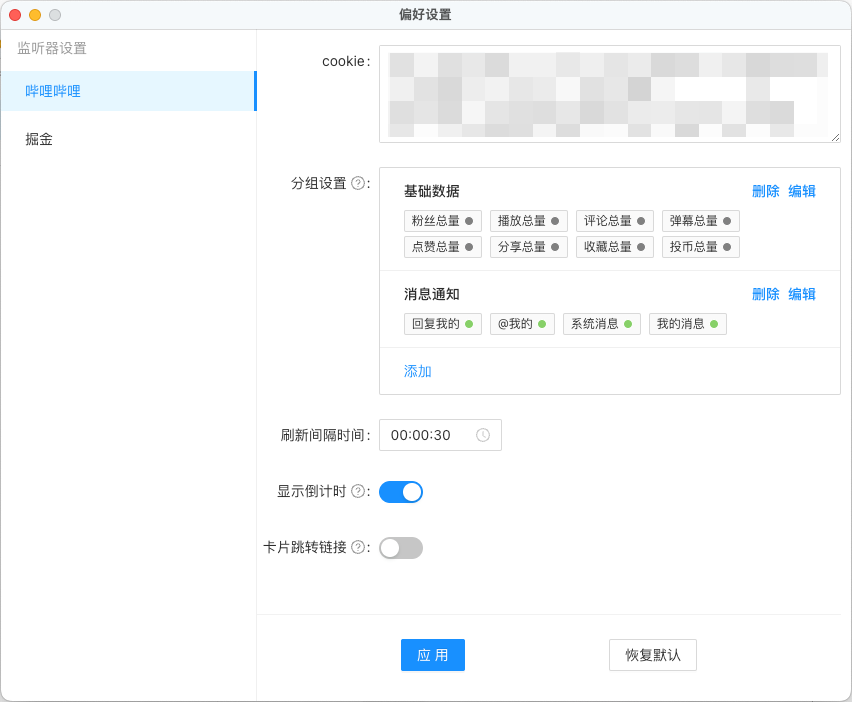
Task: Turn off the 显示倒计时 switch
Action: 401,492
